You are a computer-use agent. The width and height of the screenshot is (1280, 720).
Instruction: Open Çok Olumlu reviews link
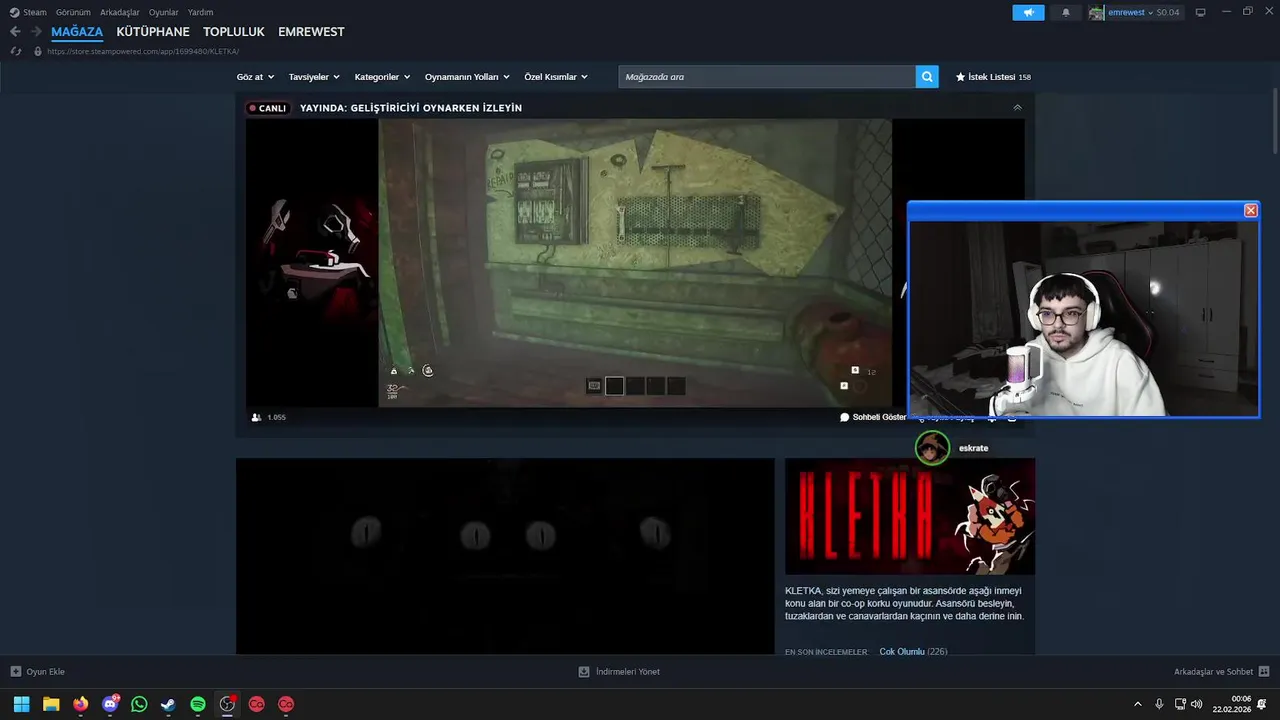point(902,651)
